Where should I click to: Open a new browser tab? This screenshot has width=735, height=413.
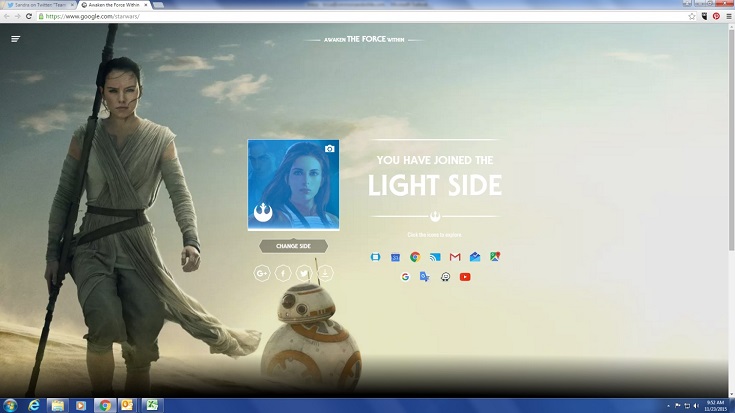(158, 5)
